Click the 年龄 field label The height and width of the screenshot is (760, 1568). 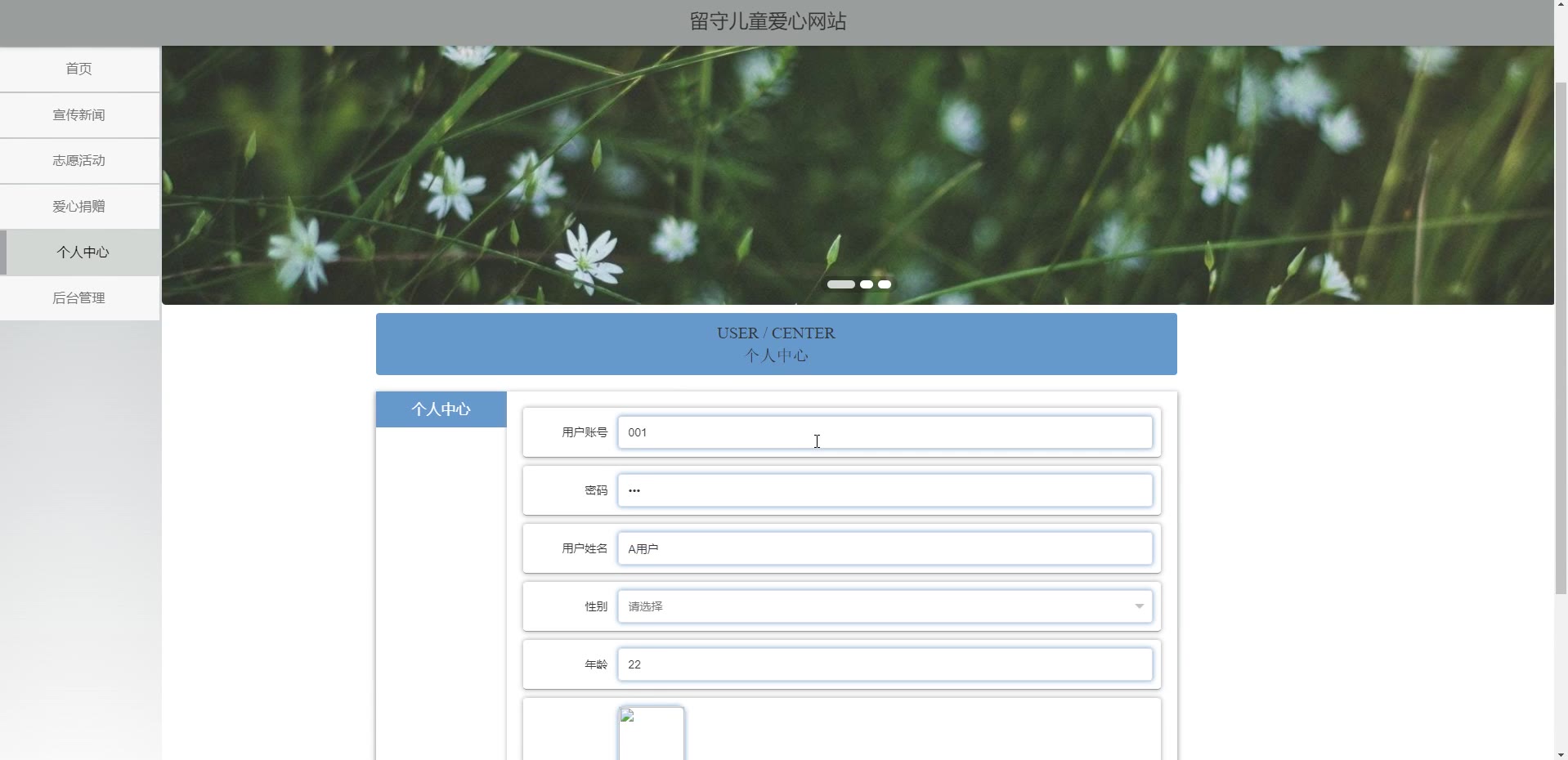tap(596, 664)
